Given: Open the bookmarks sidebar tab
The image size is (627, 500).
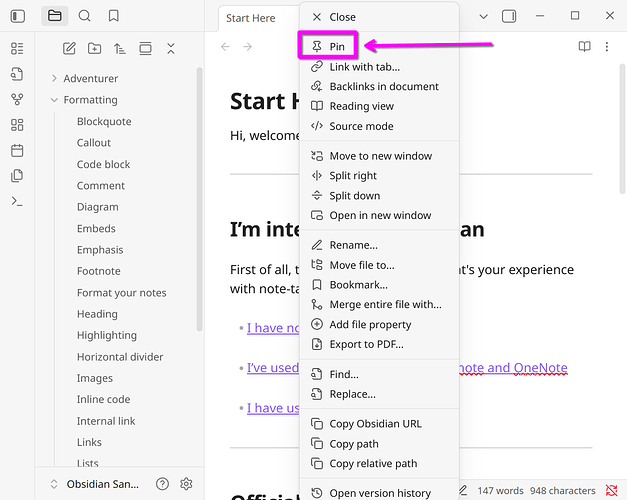Looking at the screenshot, I should [113, 16].
